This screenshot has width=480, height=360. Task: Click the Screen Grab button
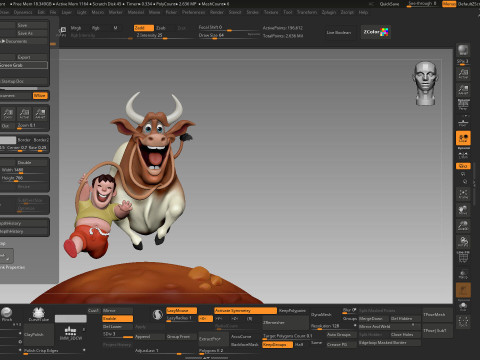pyautogui.click(x=24, y=65)
